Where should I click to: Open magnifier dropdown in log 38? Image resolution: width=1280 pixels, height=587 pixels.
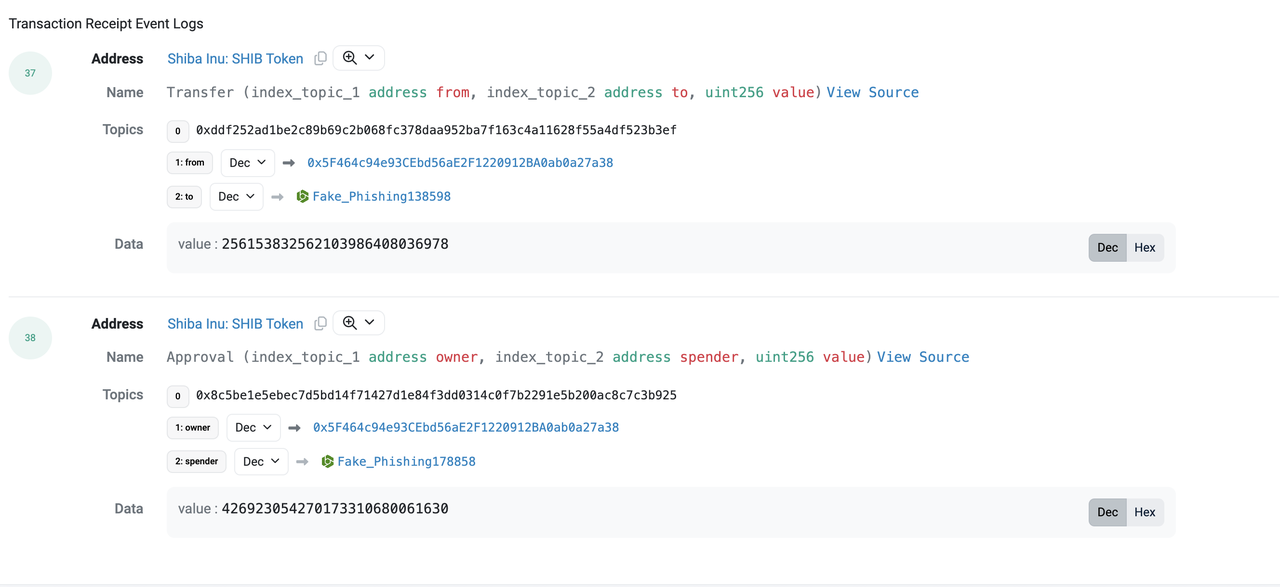(x=358, y=323)
